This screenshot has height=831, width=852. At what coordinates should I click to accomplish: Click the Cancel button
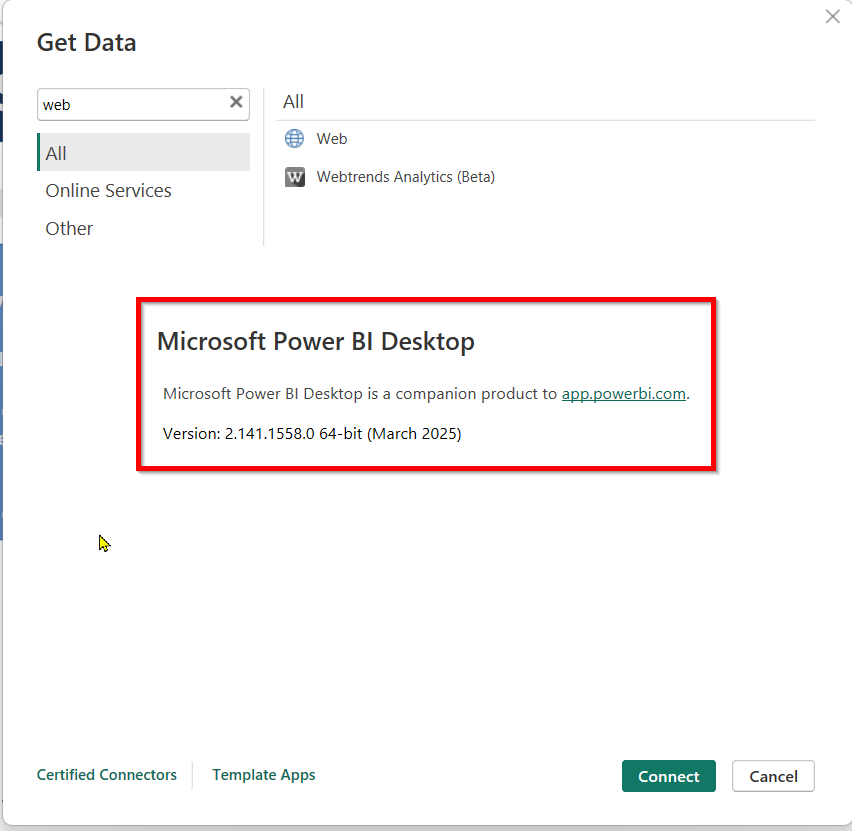pos(773,776)
